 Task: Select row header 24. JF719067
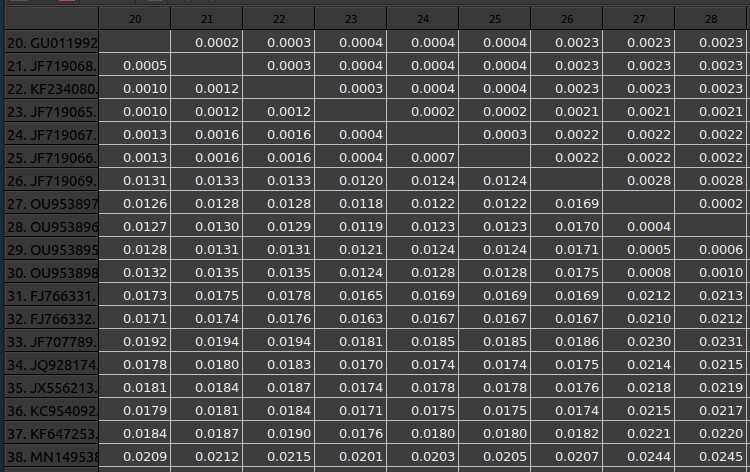[x=52, y=134]
